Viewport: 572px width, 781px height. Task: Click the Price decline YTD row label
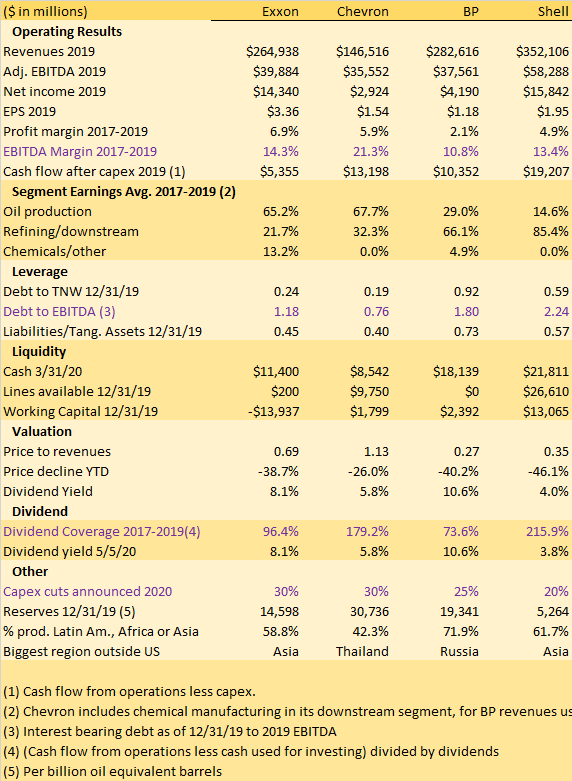(x=56, y=472)
